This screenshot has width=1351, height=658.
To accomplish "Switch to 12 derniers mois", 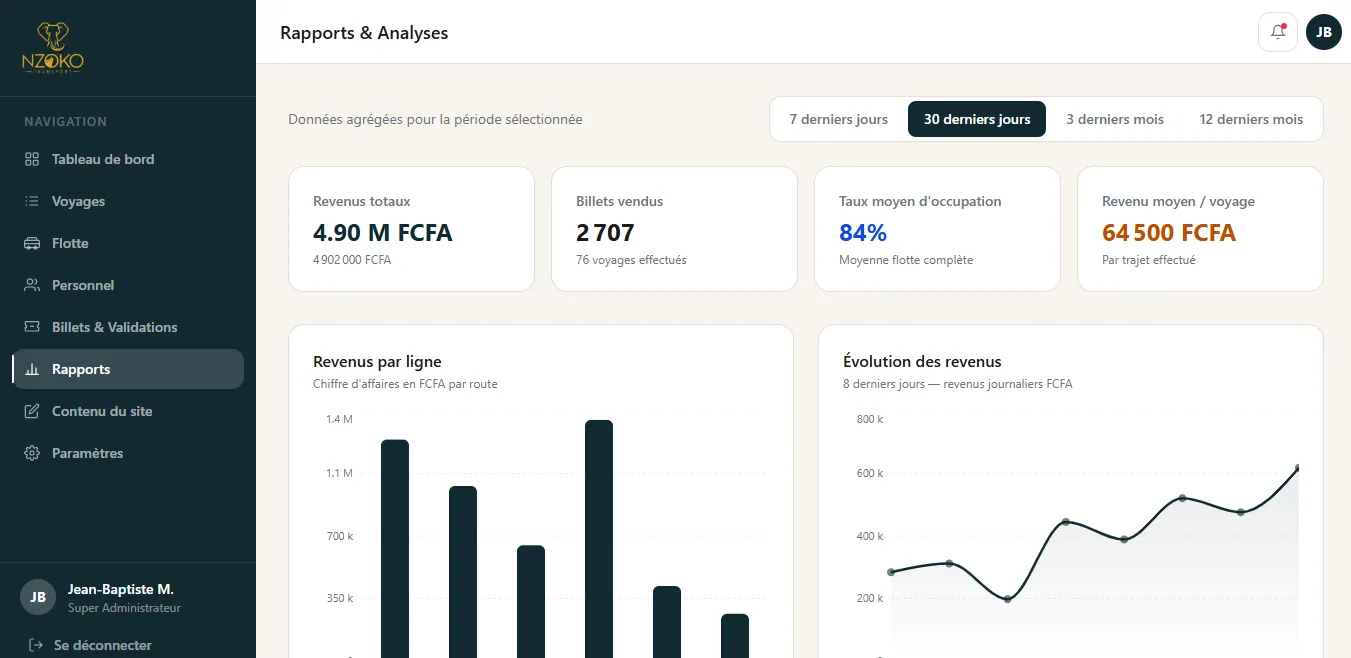I will point(1251,119).
